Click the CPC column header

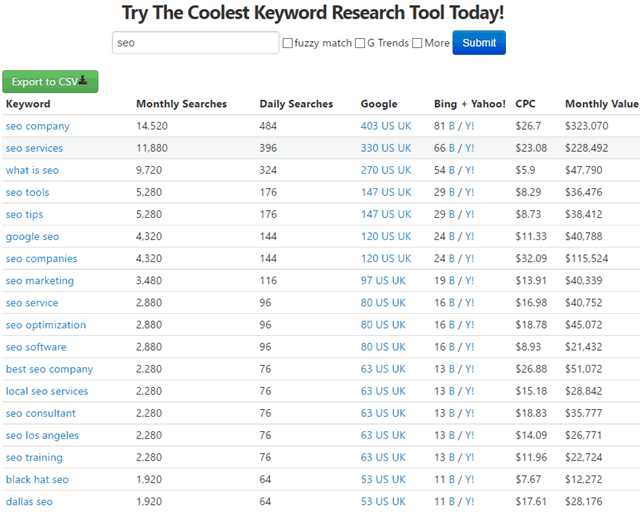[x=525, y=104]
